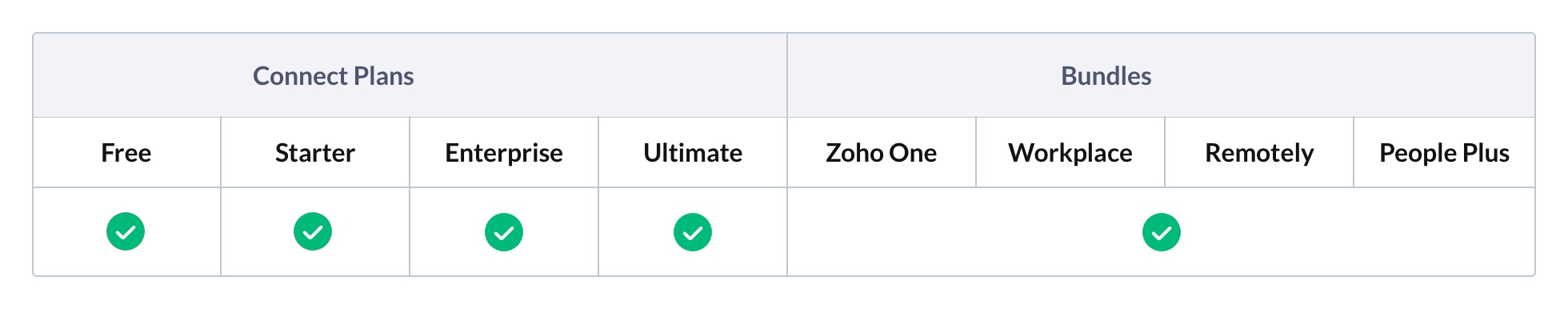The image size is (1568, 309).
Task: Pick the Ultimate plan availability cell
Action: pos(693,232)
